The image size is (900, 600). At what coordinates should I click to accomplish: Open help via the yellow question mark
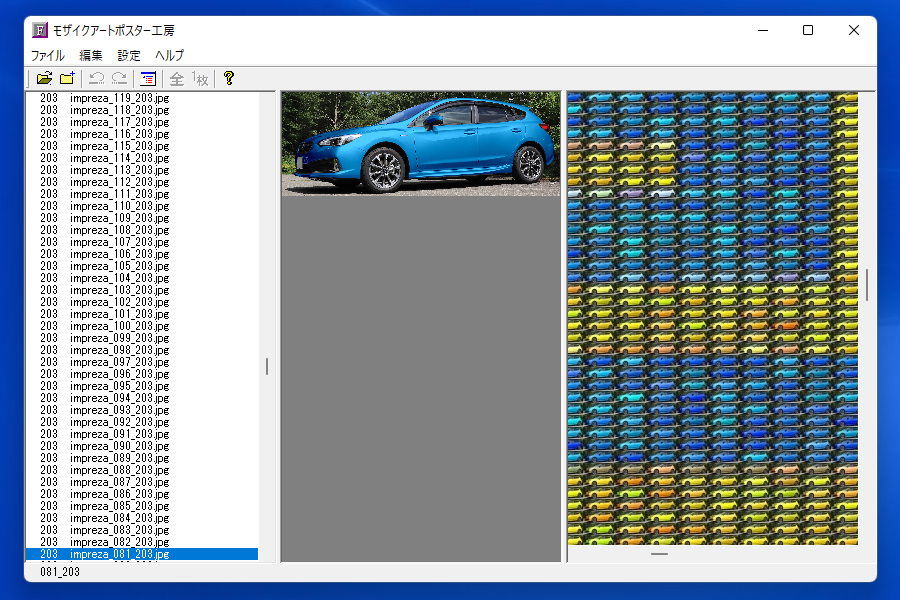tap(228, 78)
